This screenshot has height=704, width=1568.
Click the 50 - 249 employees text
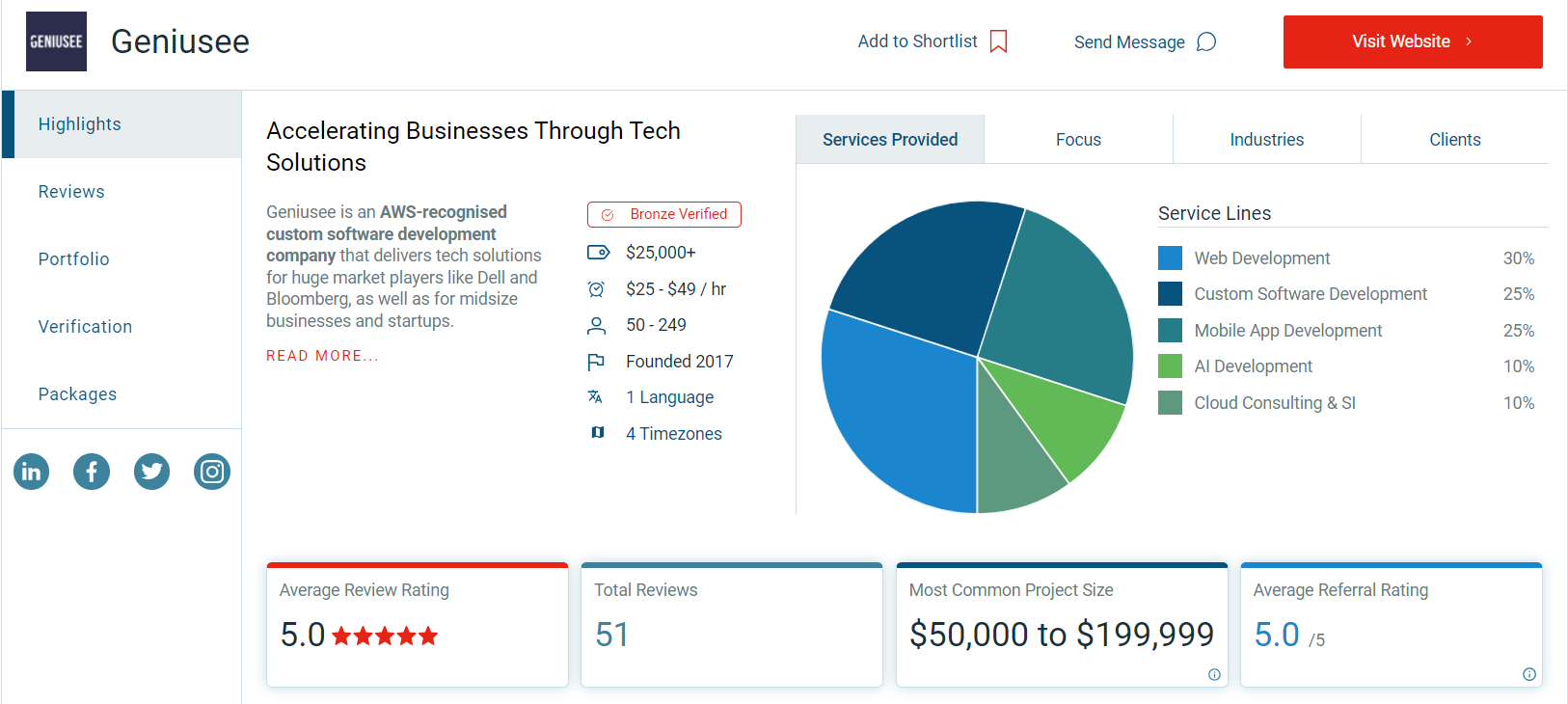tap(657, 325)
